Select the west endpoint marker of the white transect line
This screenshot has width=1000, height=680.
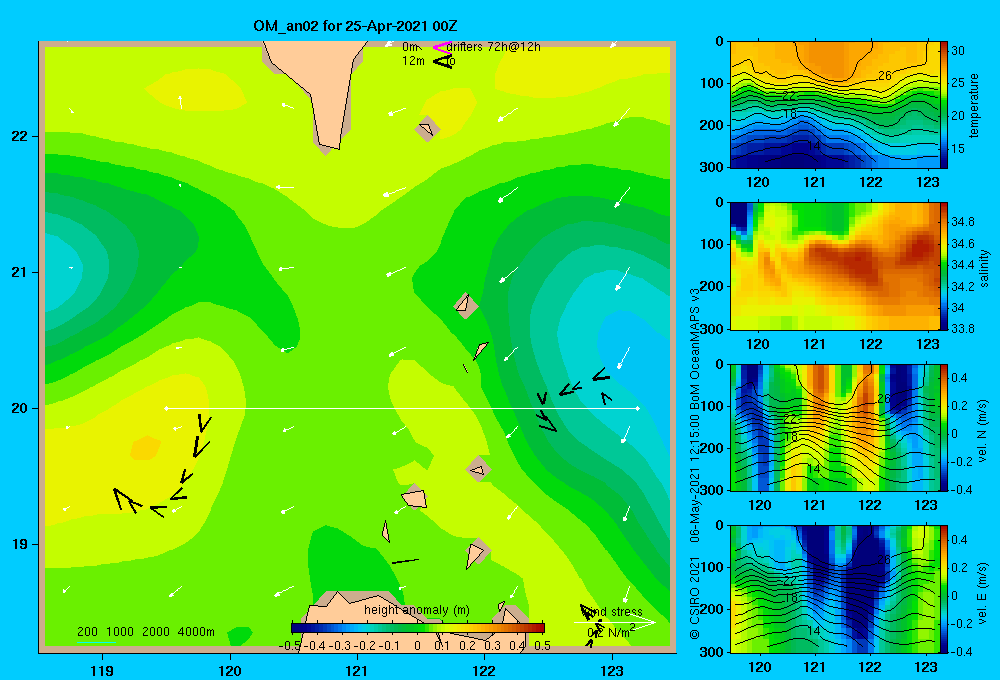click(166, 408)
